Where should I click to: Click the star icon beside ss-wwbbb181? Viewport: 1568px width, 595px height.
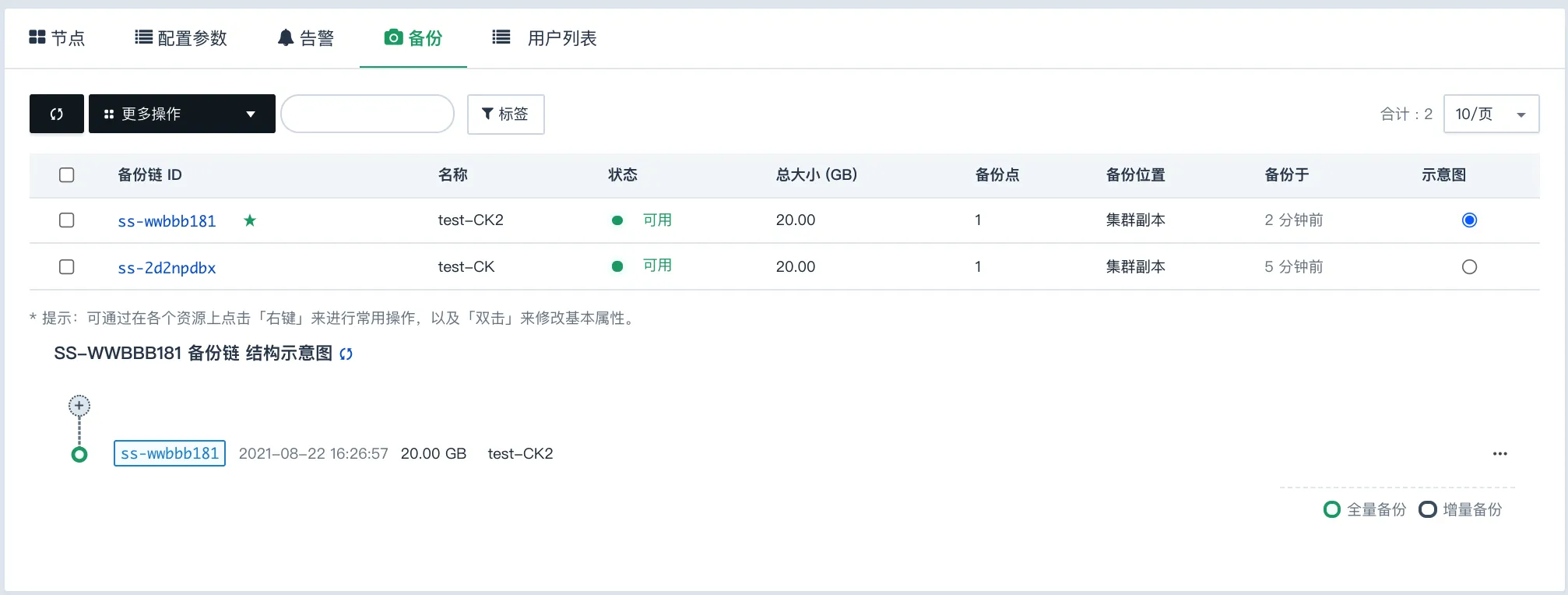coord(250,220)
